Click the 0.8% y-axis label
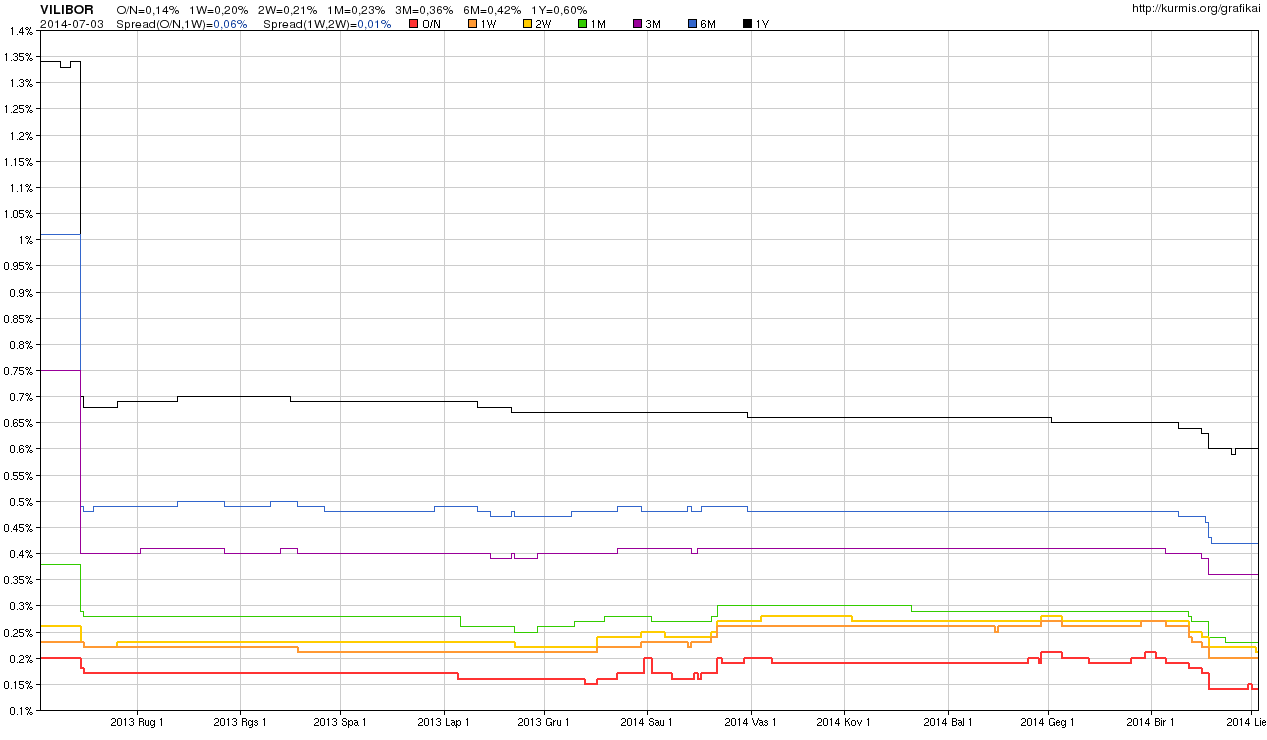The image size is (1267, 740). (x=21, y=344)
